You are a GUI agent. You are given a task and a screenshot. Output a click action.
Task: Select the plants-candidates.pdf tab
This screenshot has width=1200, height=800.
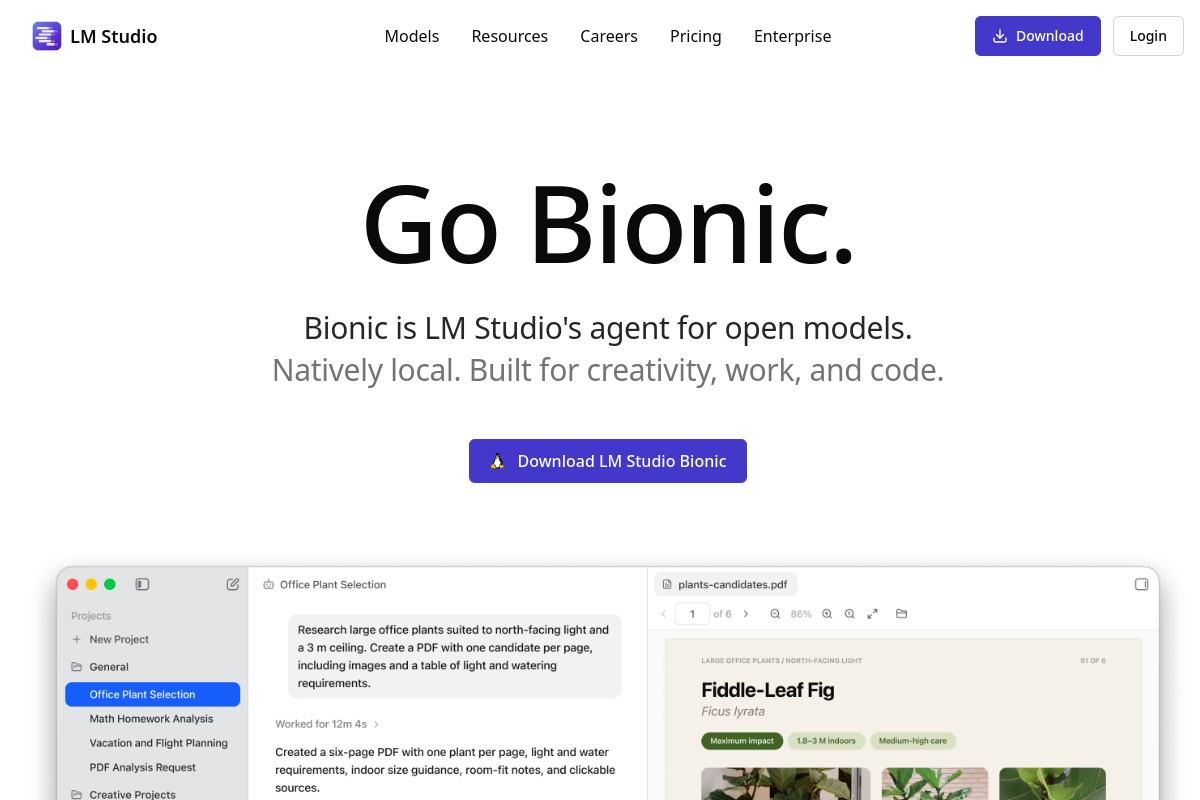725,584
